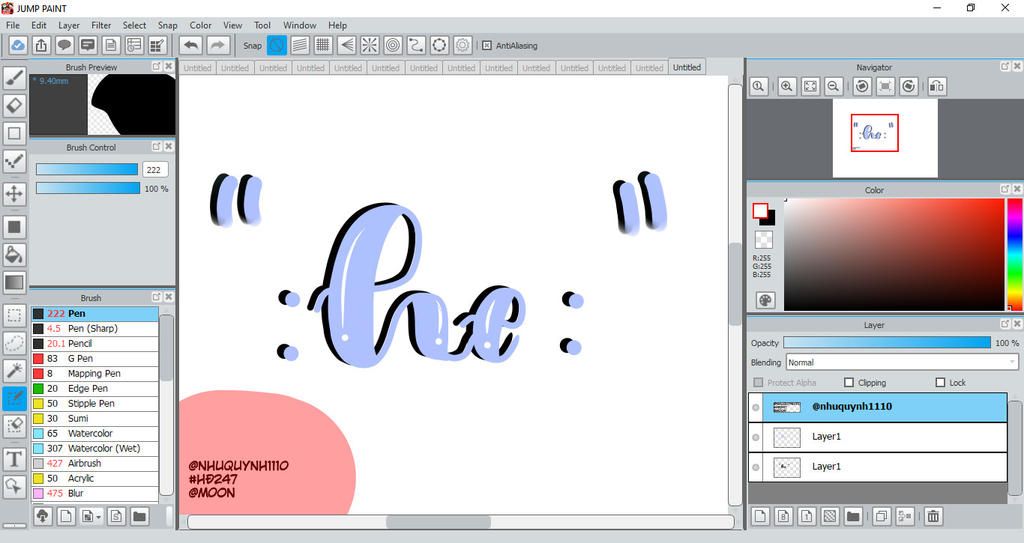Select the G Pen brush
The height and width of the screenshot is (543, 1024).
coord(95,359)
